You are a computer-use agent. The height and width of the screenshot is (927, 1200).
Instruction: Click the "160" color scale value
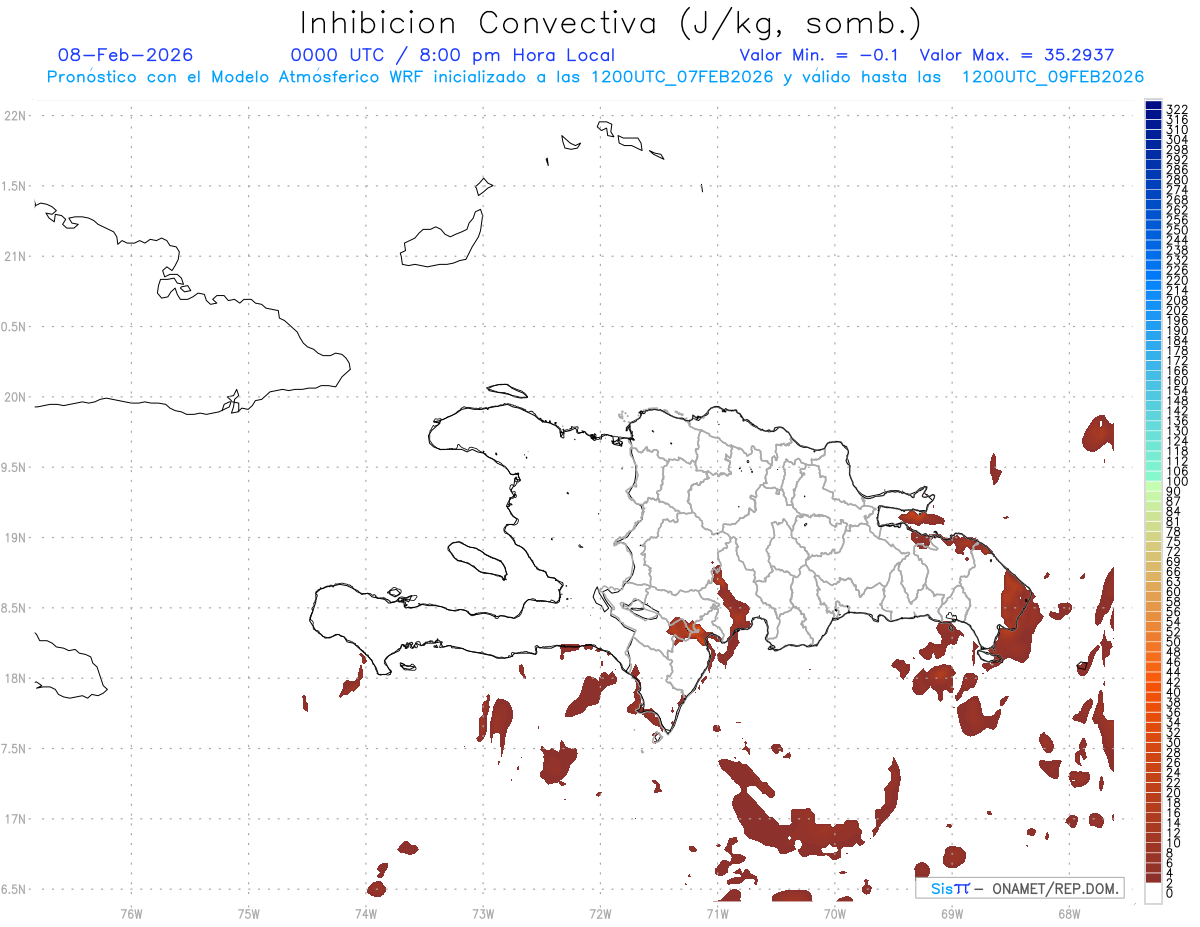1177,381
